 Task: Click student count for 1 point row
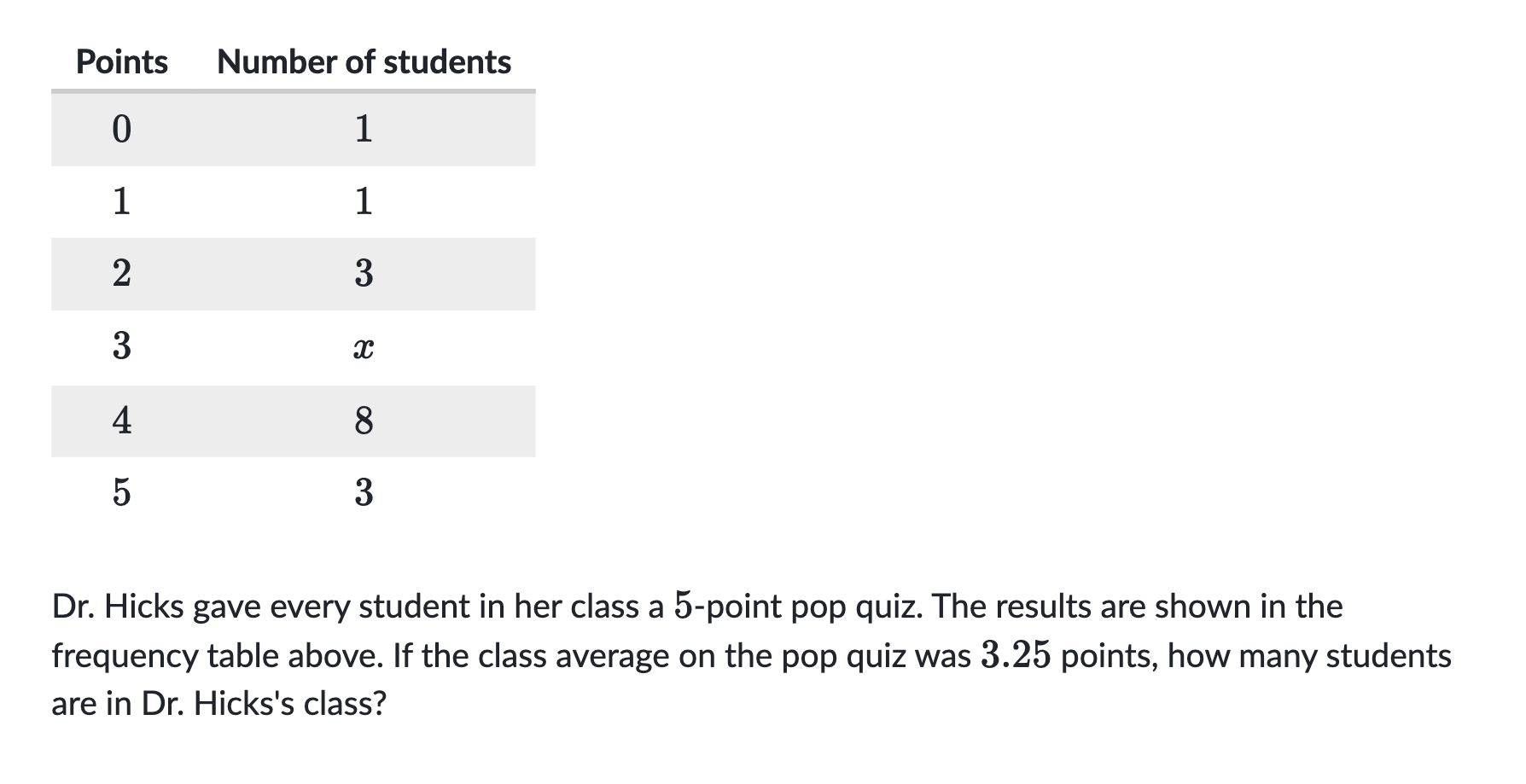pos(364,201)
